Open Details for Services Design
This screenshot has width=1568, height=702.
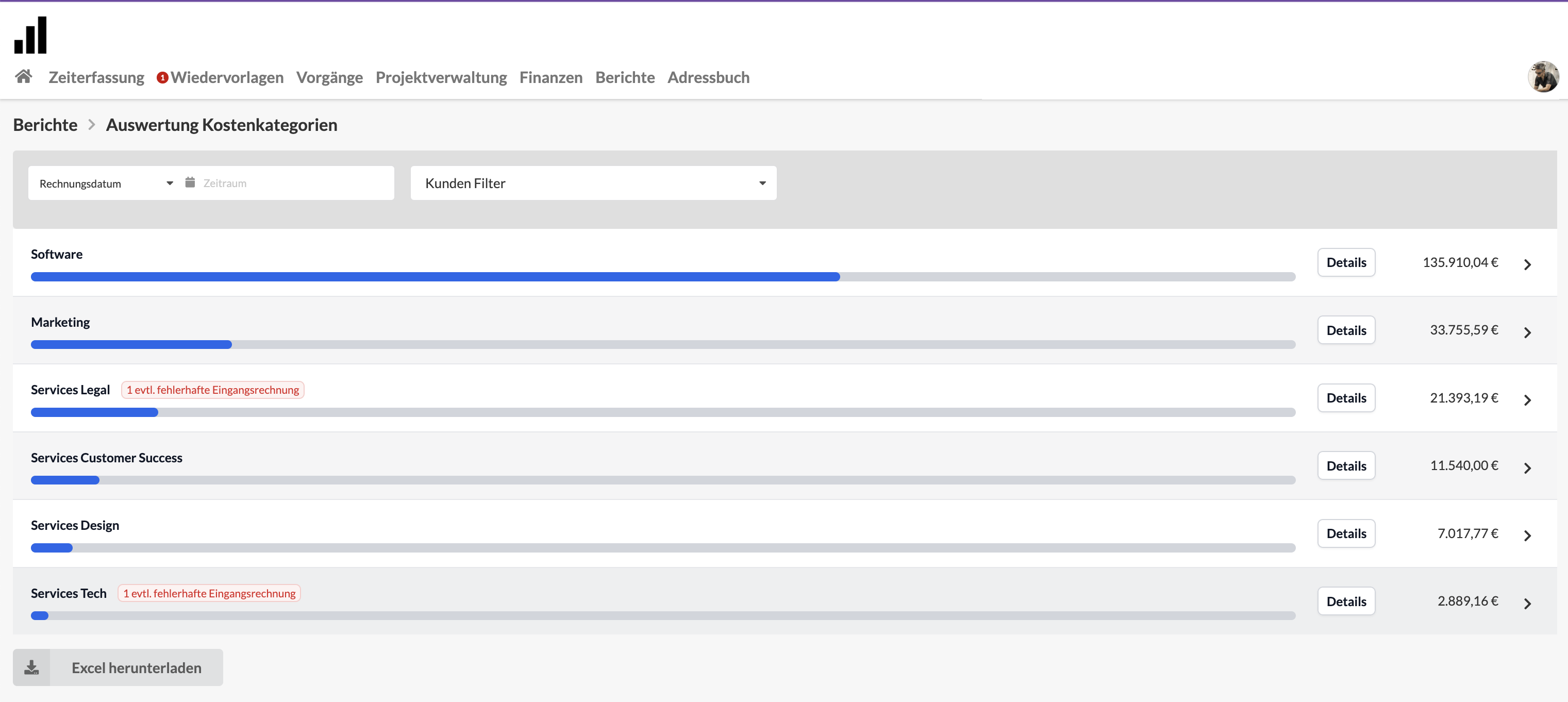tap(1346, 533)
